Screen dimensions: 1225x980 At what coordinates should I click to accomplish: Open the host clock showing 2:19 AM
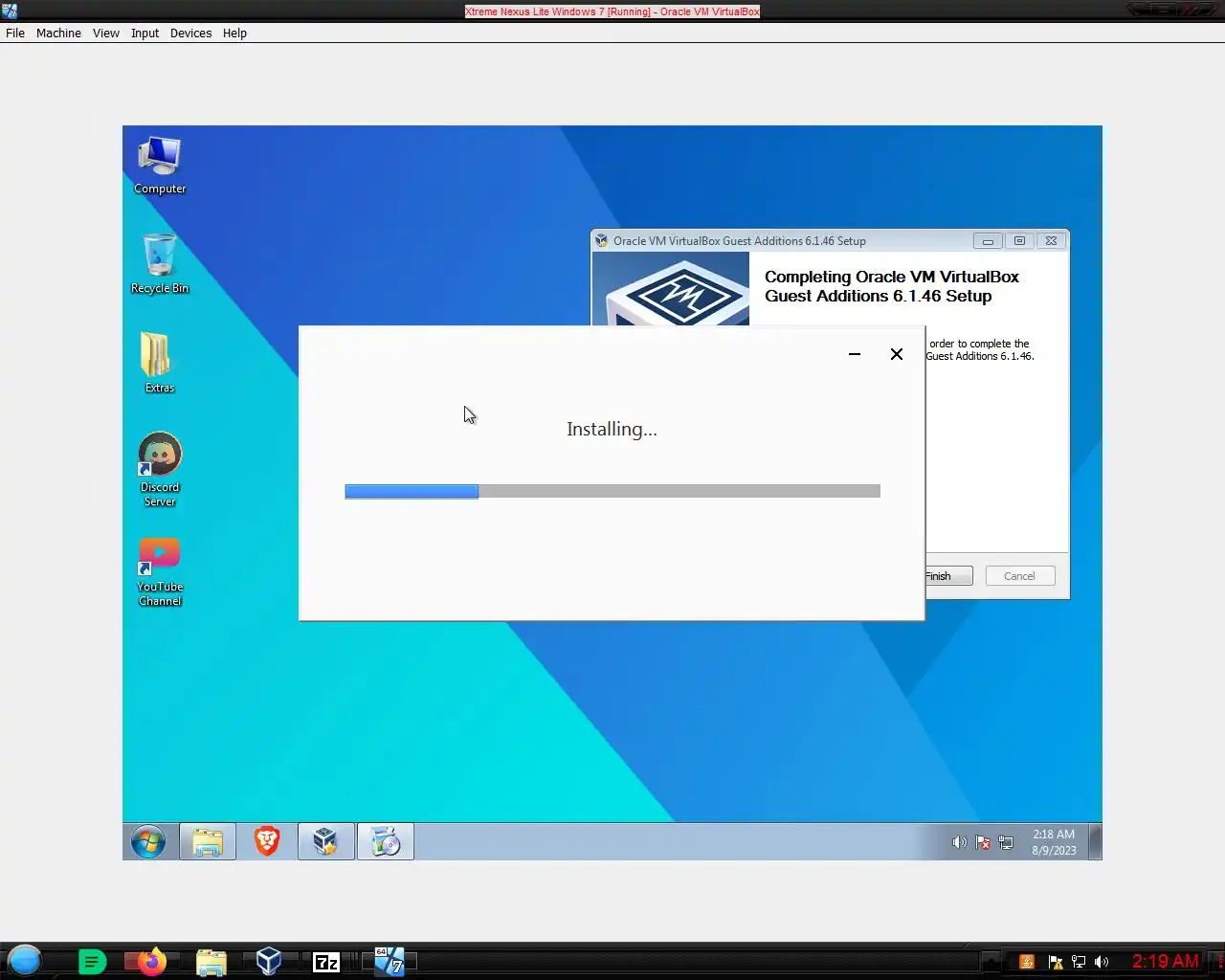tap(1165, 961)
